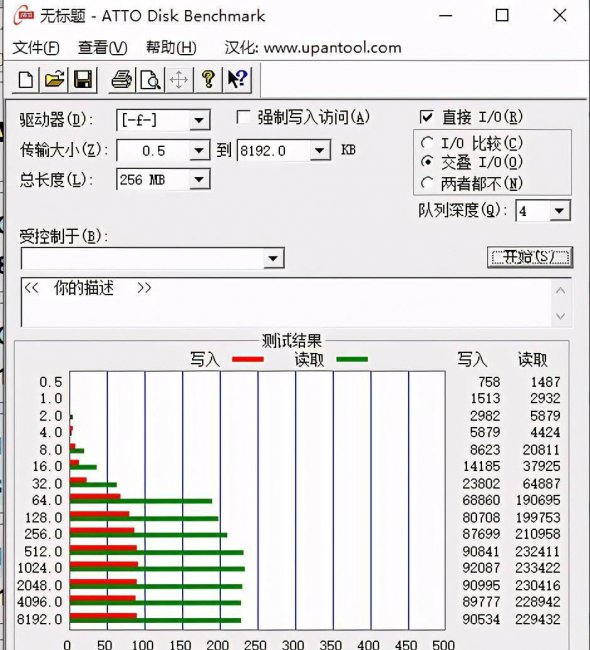Click write value 92087 in results
The height and width of the screenshot is (650, 590).
pyautogui.click(x=481, y=568)
